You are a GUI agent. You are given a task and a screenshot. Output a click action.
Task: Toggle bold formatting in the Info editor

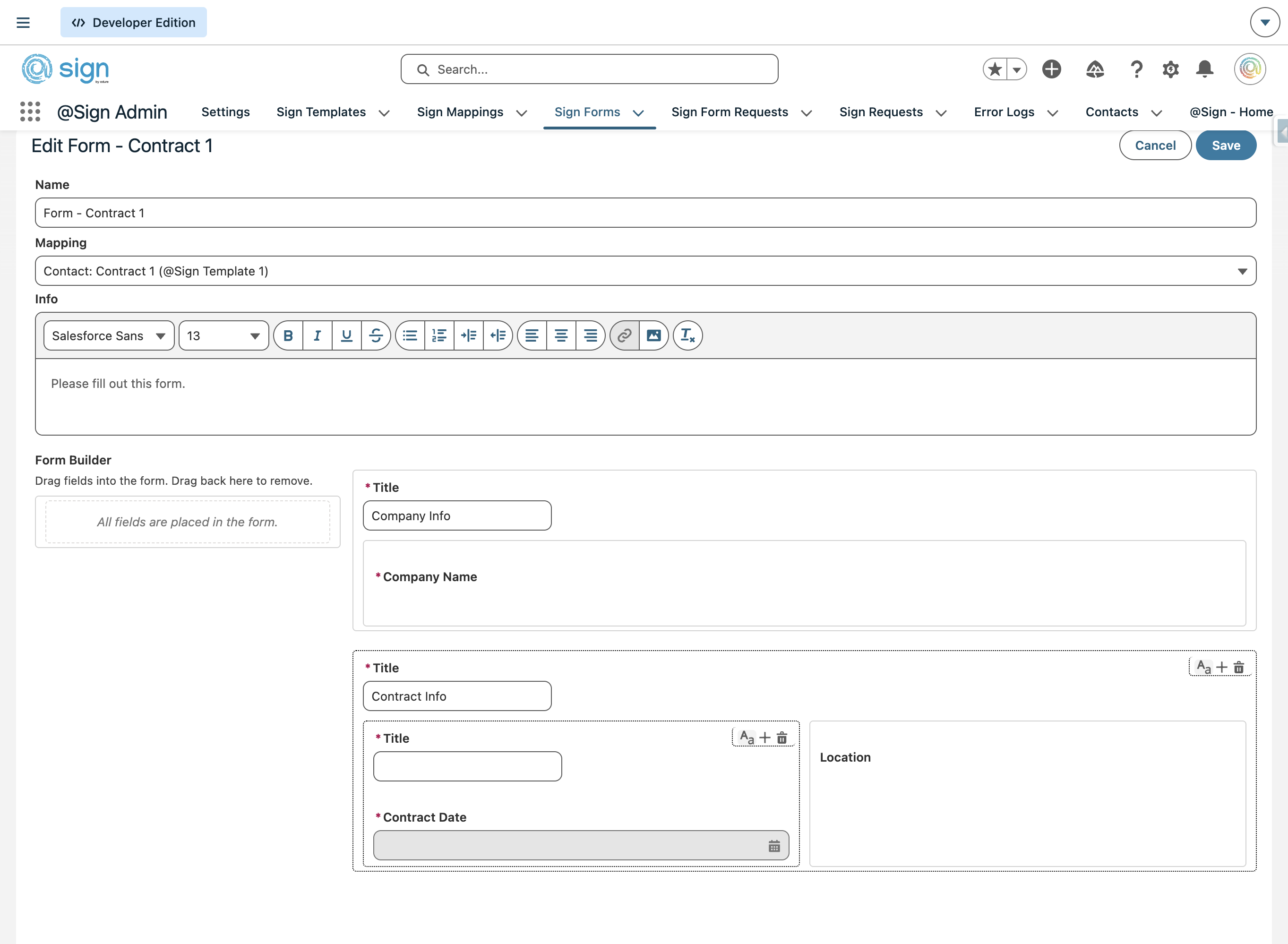click(x=289, y=335)
